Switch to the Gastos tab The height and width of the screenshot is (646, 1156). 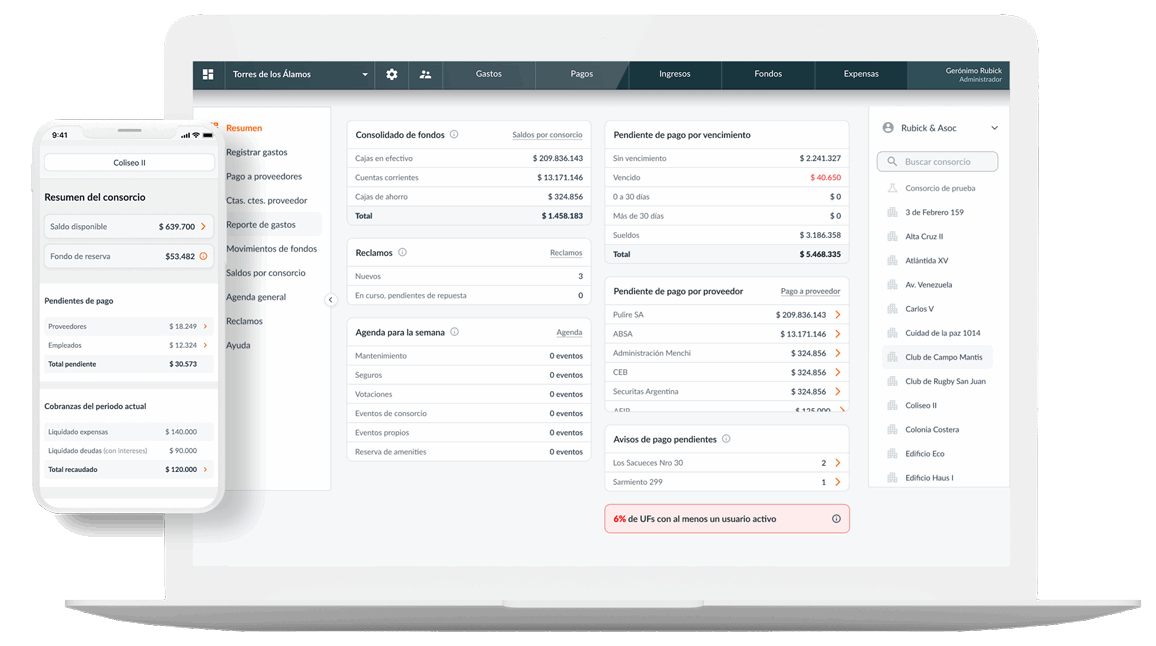(488, 74)
